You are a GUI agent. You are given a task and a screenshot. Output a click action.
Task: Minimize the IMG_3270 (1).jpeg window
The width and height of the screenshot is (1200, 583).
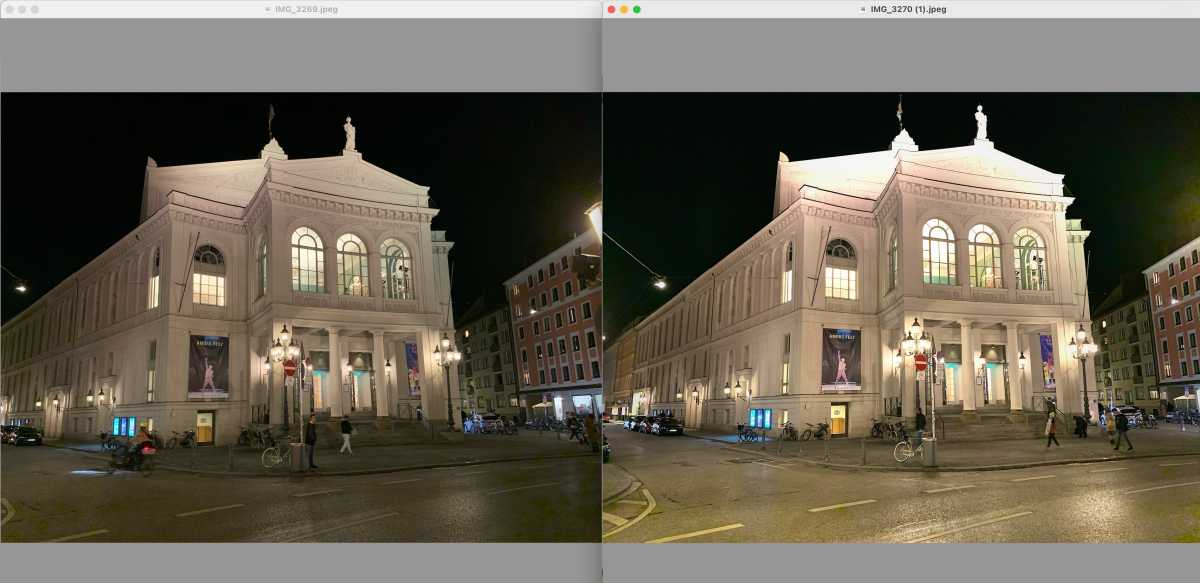coord(624,9)
